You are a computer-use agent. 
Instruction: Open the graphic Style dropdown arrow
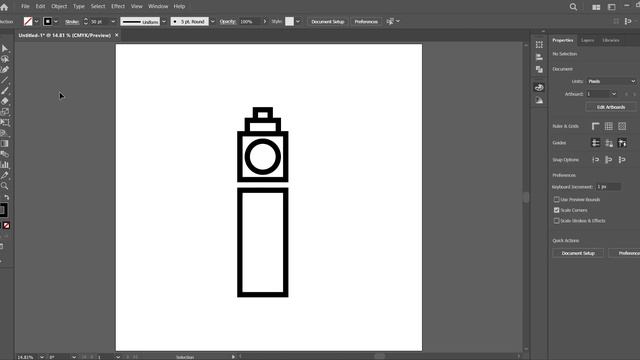tap(298, 21)
